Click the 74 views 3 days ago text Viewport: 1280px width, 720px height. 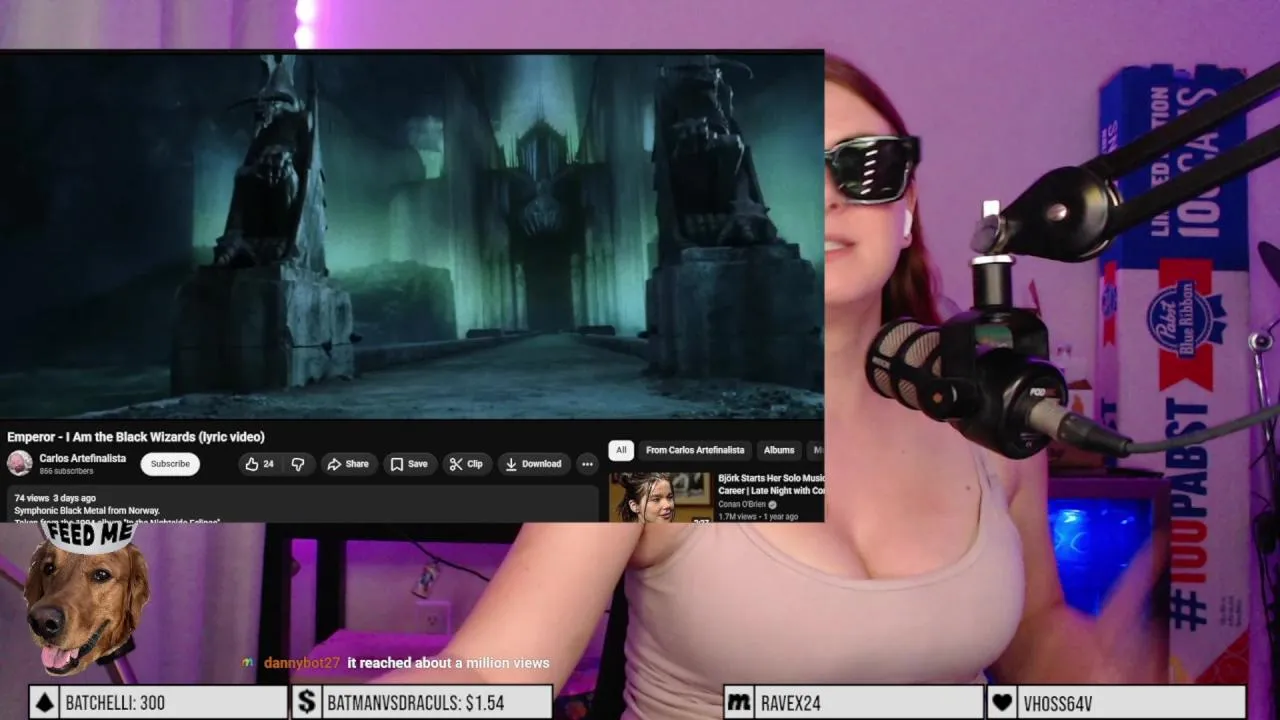tap(55, 498)
